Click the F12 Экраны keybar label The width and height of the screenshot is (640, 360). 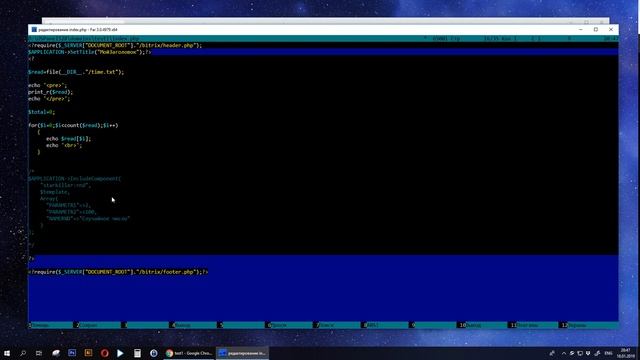click(588, 325)
